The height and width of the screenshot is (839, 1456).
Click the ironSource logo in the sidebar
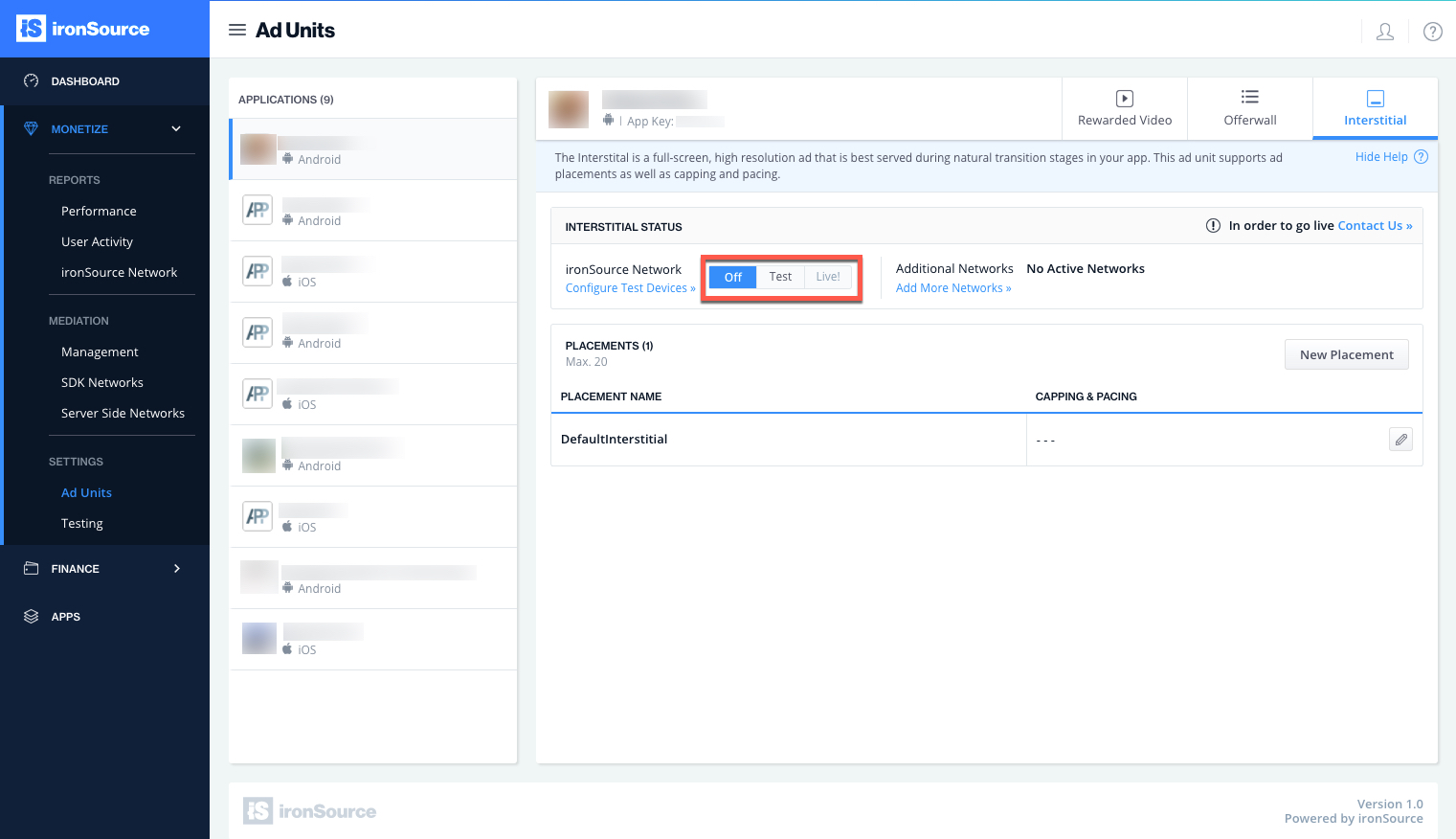[x=83, y=29]
